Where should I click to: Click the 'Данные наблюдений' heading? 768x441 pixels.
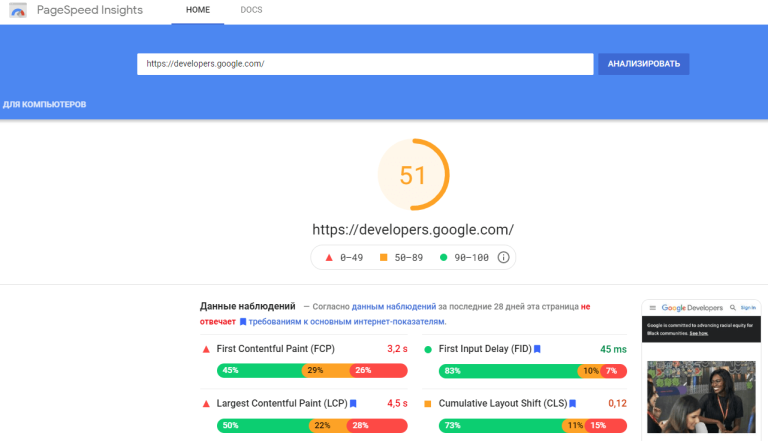[x=247, y=306]
